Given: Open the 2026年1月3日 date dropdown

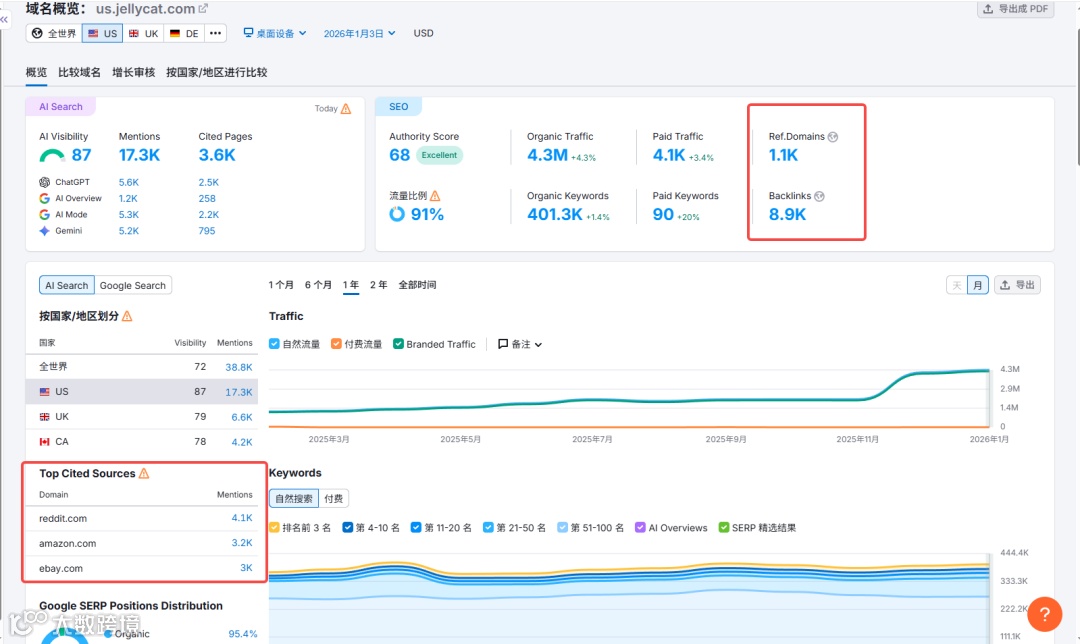Looking at the screenshot, I should tap(360, 33).
